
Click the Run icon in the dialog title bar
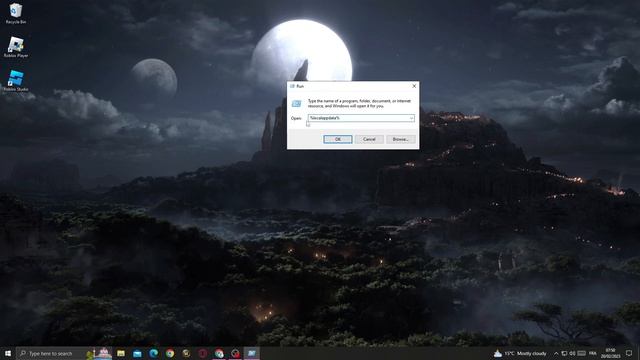point(292,86)
